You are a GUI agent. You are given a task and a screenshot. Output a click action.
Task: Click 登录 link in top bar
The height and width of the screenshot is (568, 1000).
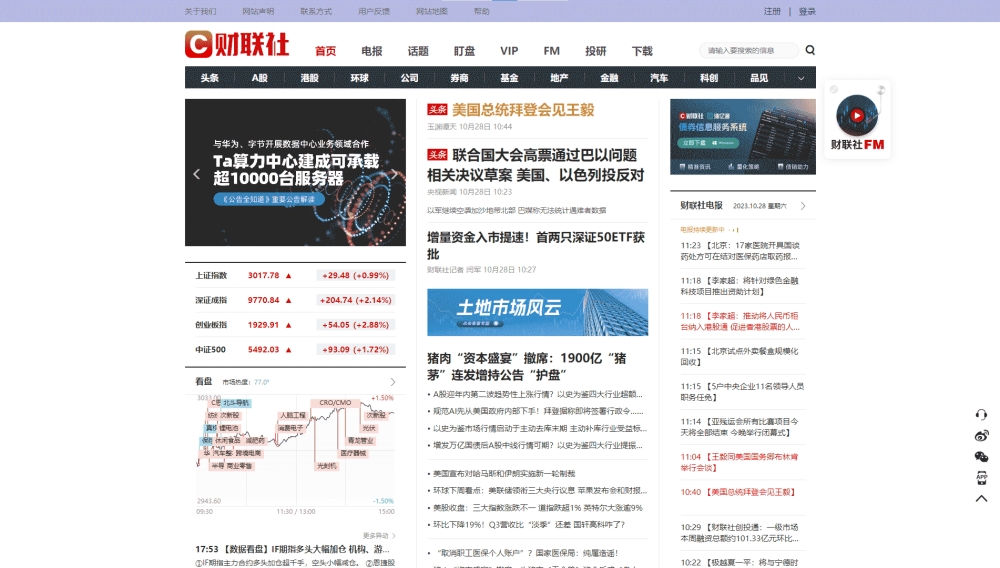tap(807, 11)
